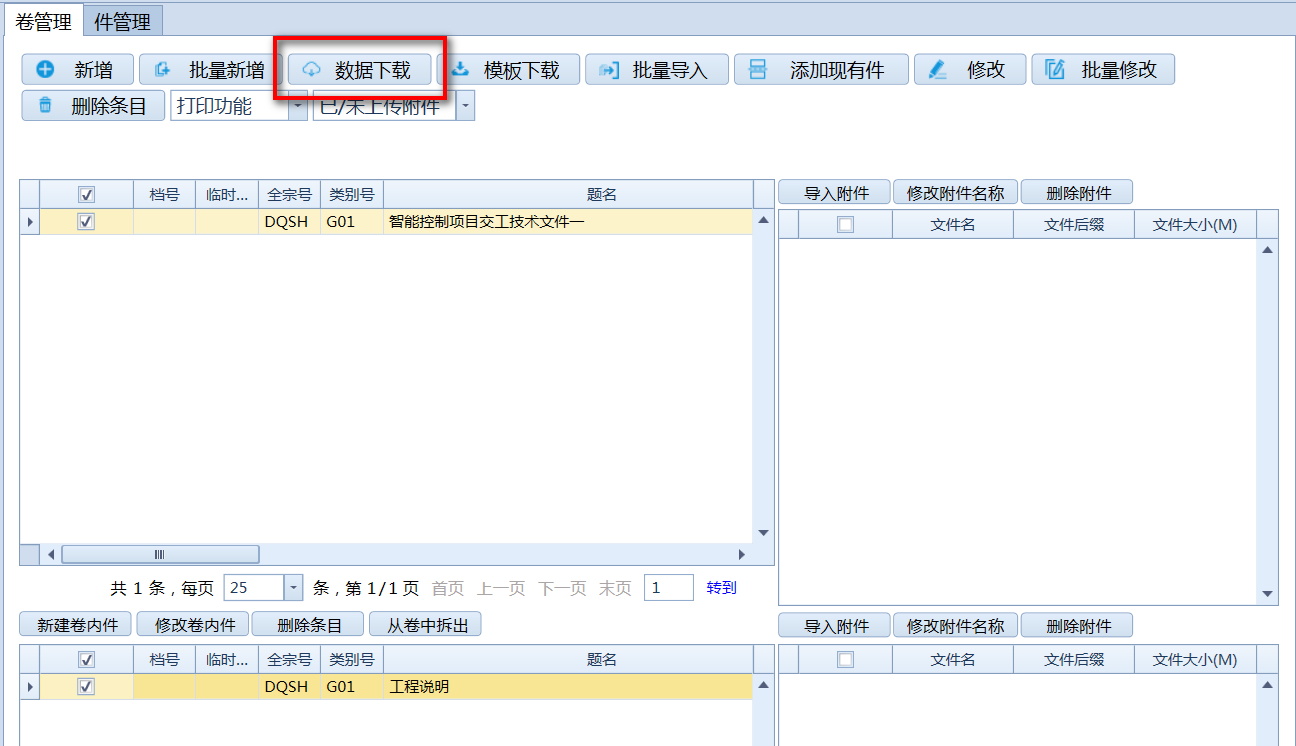The height and width of the screenshot is (746, 1296).
Task: Click the cloud icon for 数据下载
Action: 312,69
